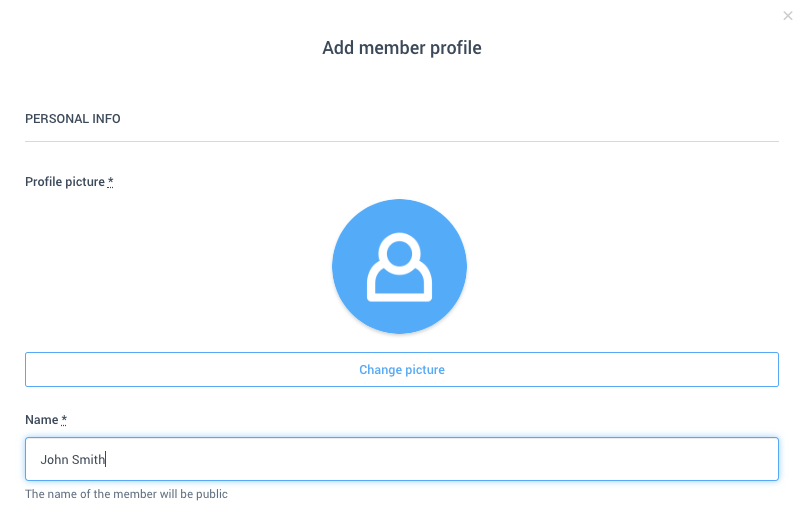Click the word picture in Change picture

(x=424, y=370)
